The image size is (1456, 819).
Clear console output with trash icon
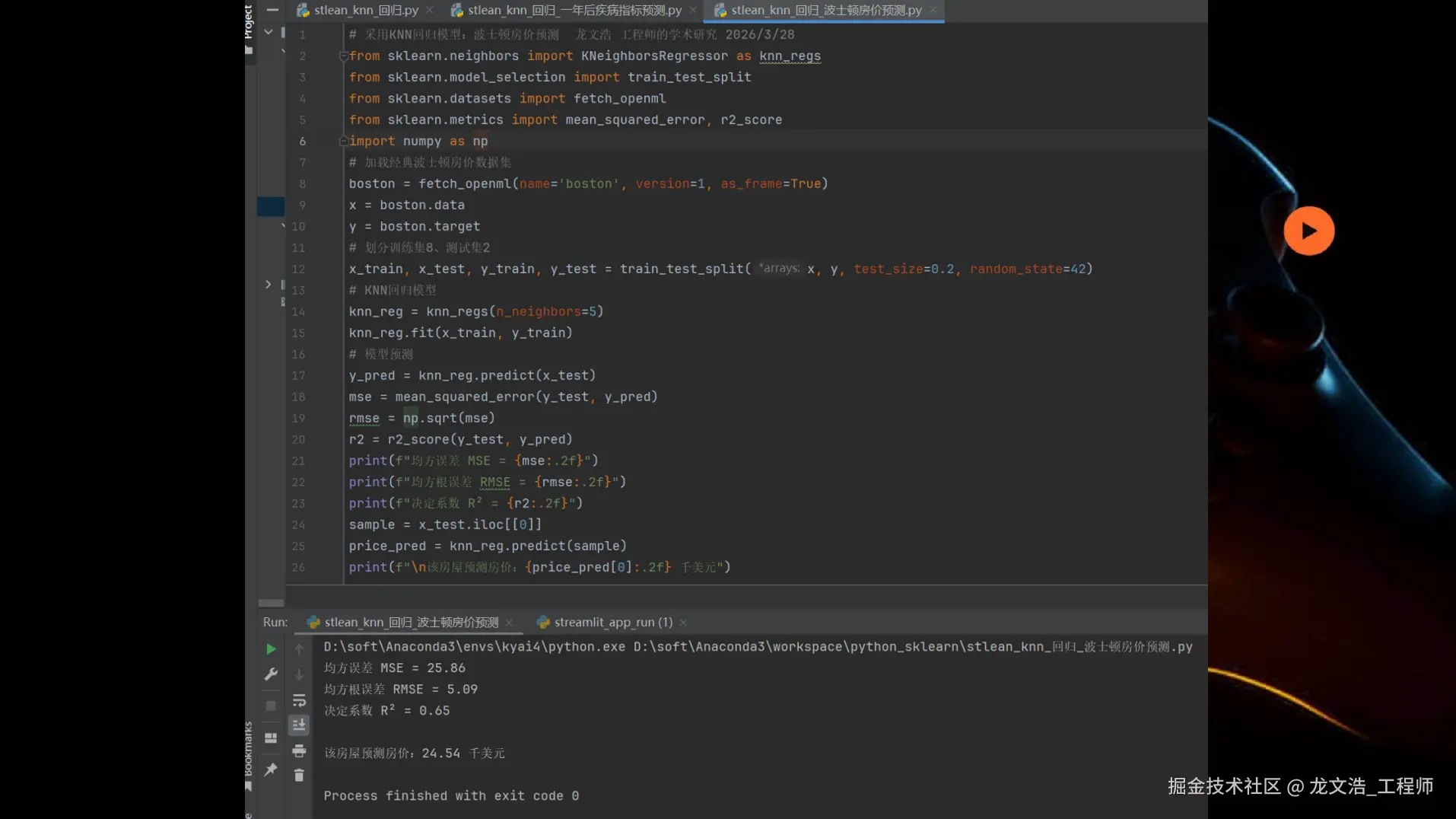[x=299, y=776]
